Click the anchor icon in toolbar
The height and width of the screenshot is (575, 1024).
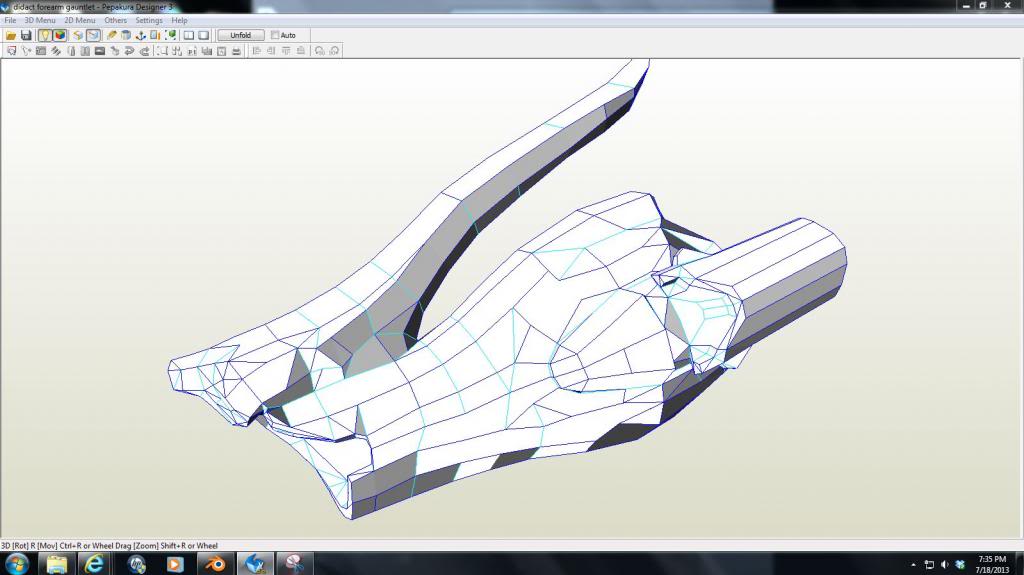(141, 35)
